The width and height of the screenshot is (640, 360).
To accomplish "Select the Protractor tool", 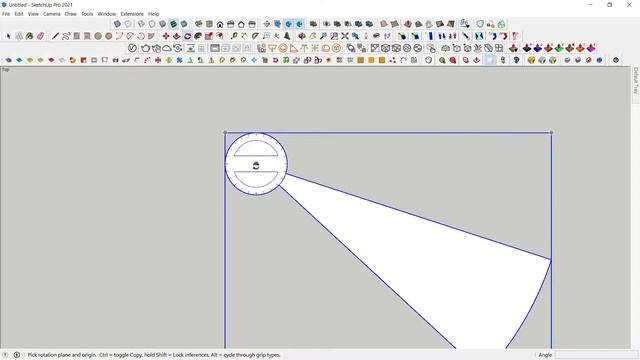I will tap(255, 36).
